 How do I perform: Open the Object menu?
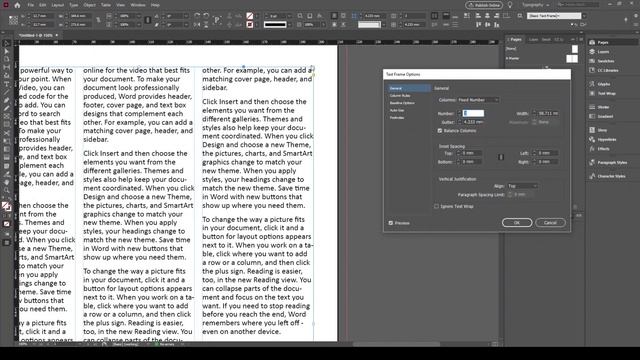point(89,5)
